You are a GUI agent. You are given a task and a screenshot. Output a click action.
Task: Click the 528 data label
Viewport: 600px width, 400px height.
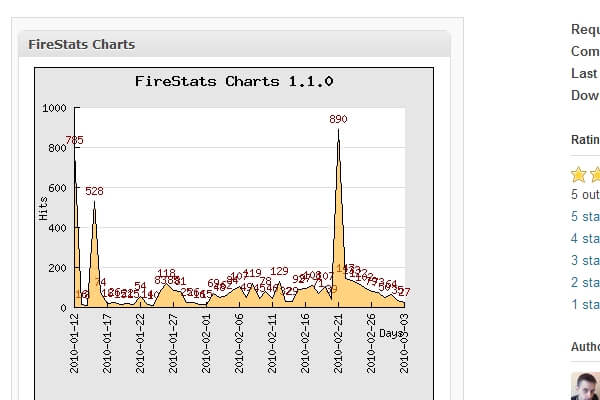pos(94,191)
